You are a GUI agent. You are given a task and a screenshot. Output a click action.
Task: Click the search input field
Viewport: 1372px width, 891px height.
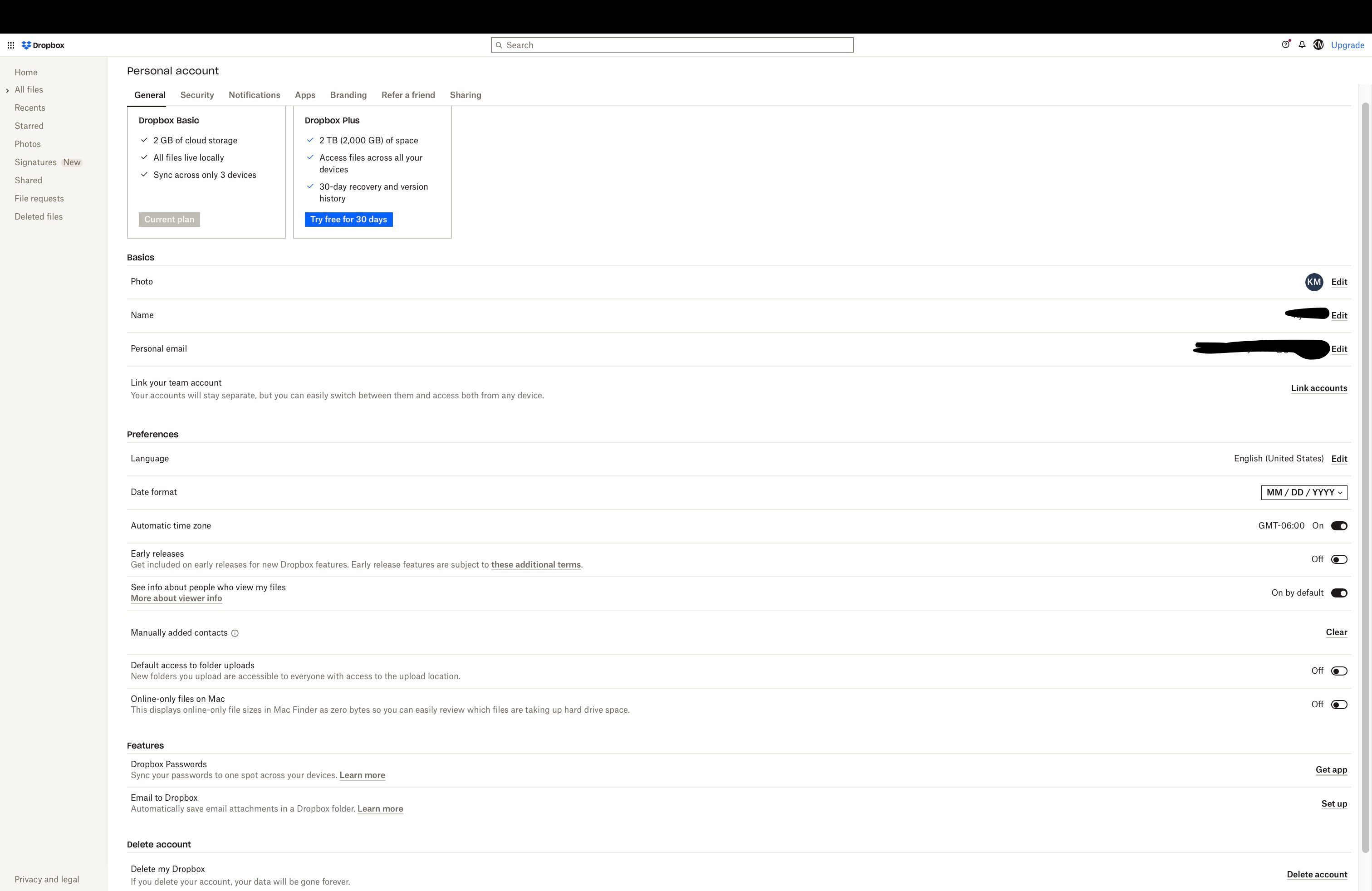click(x=672, y=45)
